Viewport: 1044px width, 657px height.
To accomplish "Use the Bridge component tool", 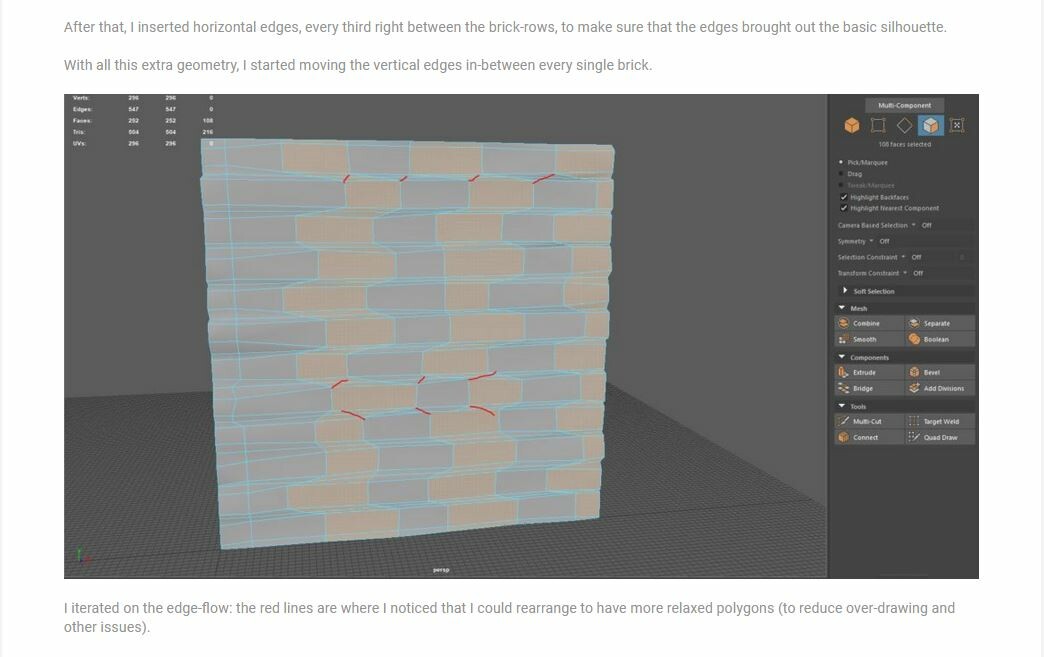I will pos(868,388).
